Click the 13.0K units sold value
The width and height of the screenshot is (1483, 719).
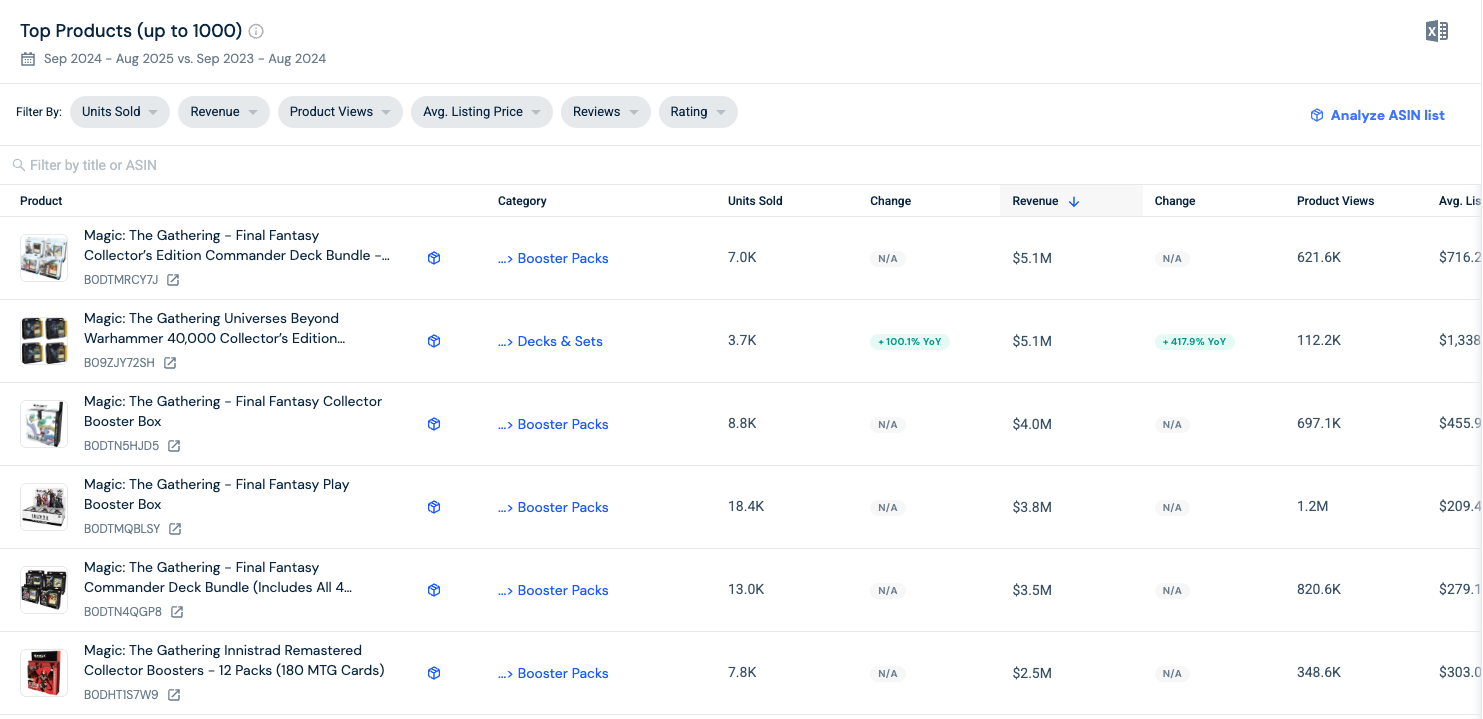[x=746, y=590]
